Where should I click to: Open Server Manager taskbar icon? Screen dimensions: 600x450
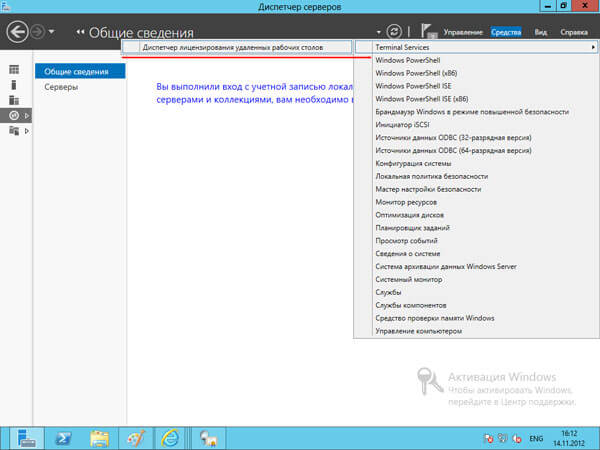tap(26, 438)
